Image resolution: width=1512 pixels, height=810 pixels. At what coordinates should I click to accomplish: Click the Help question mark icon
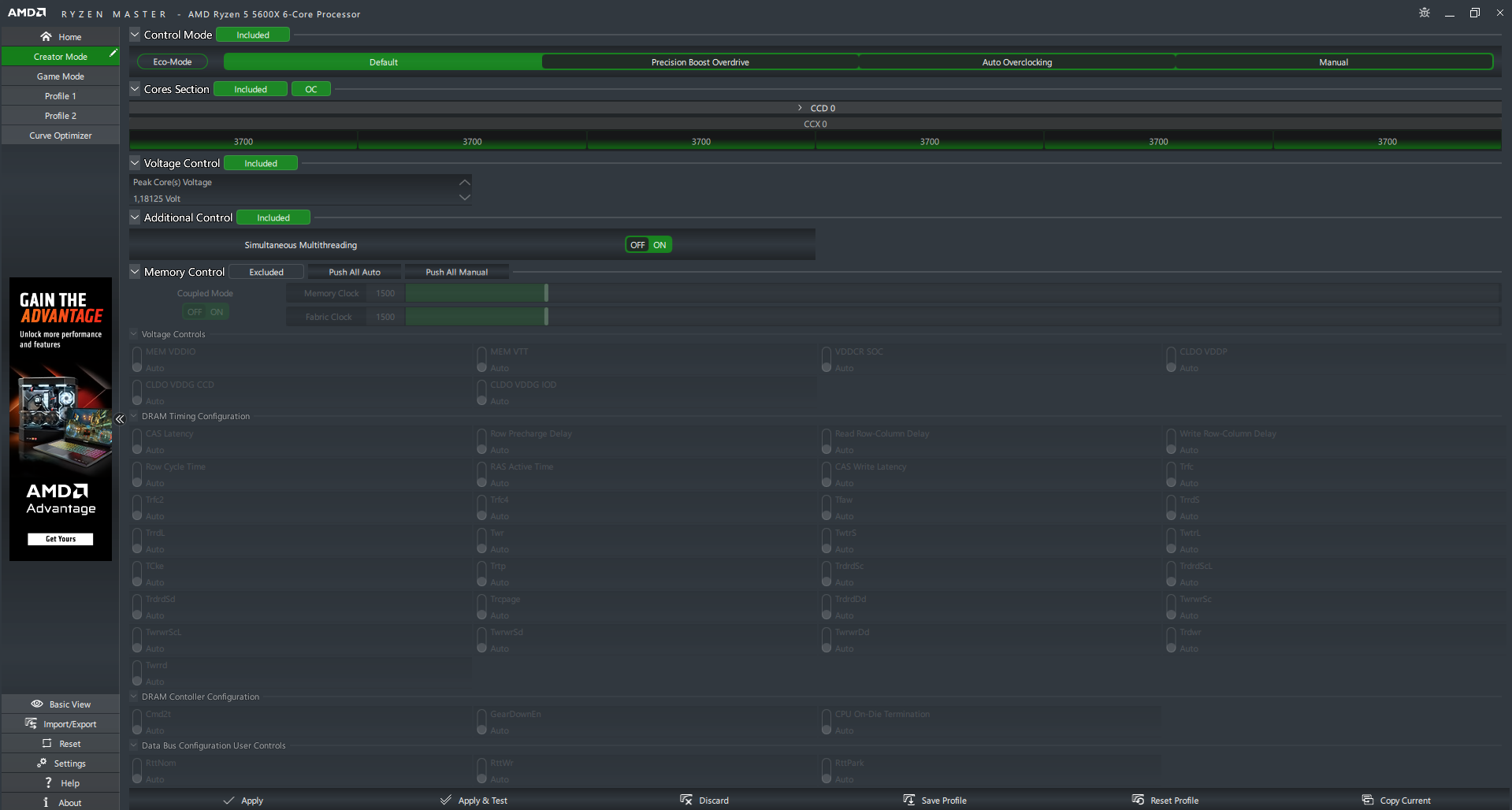coord(48,782)
